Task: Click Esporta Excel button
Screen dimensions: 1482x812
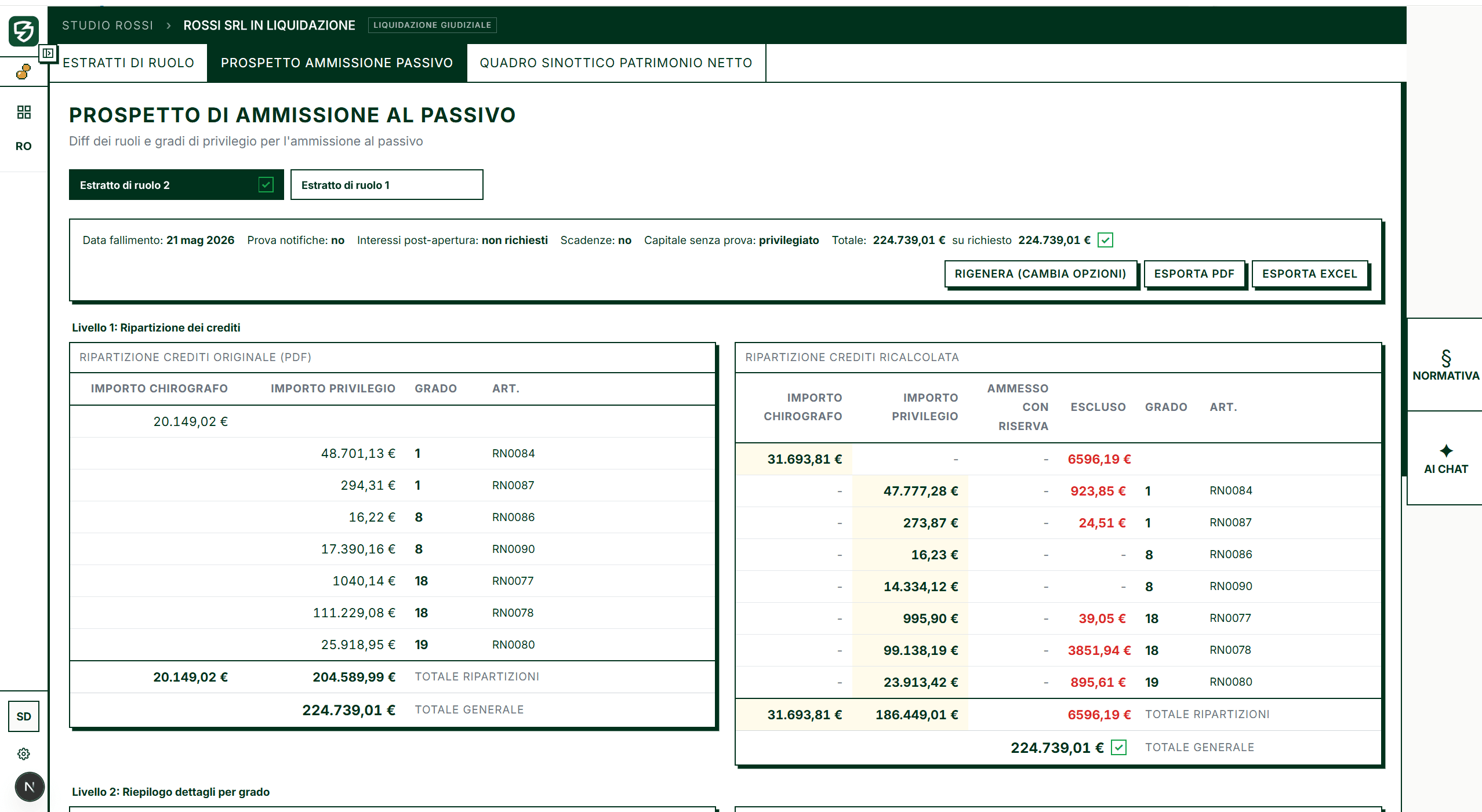Action: pyautogui.click(x=1310, y=274)
